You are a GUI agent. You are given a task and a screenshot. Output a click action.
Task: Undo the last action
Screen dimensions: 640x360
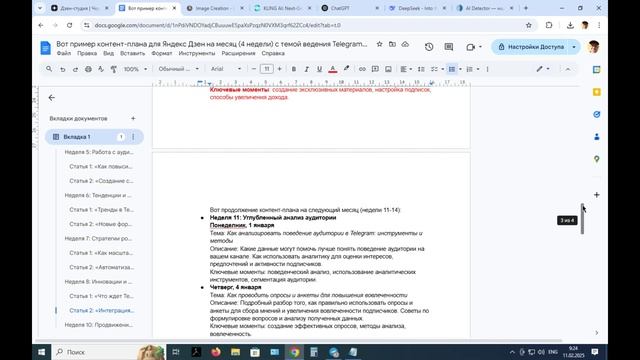[x=62, y=69]
